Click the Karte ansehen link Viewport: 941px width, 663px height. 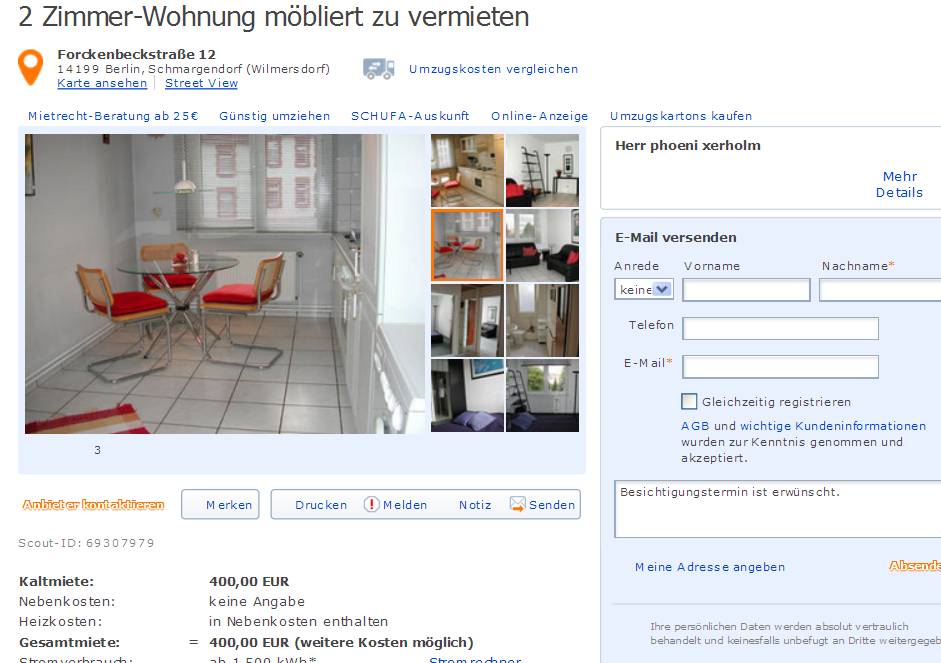click(102, 83)
